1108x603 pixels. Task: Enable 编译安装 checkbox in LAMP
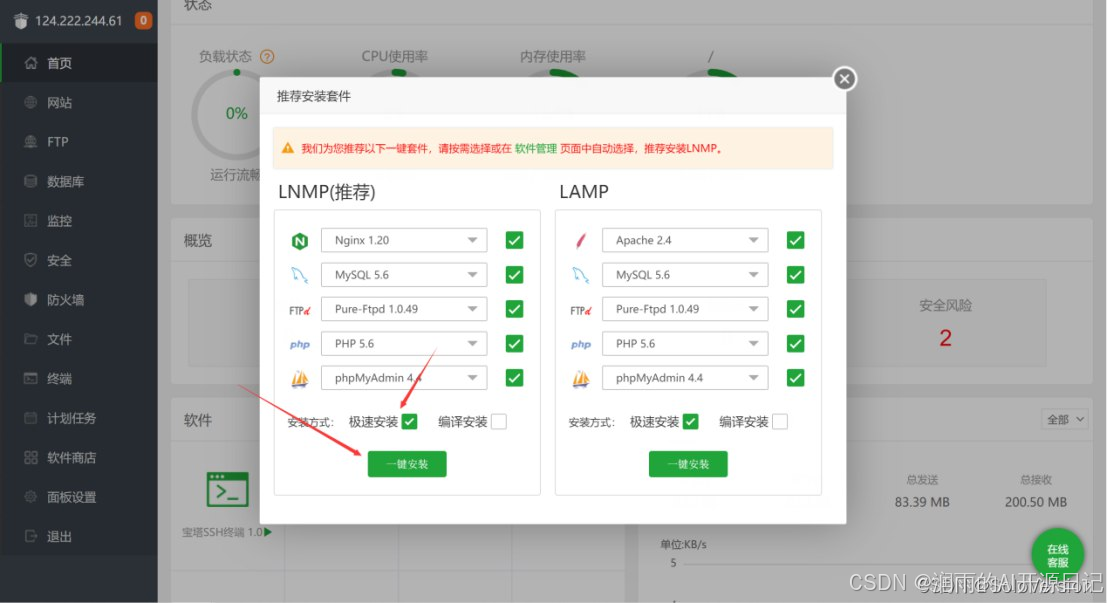click(780, 421)
